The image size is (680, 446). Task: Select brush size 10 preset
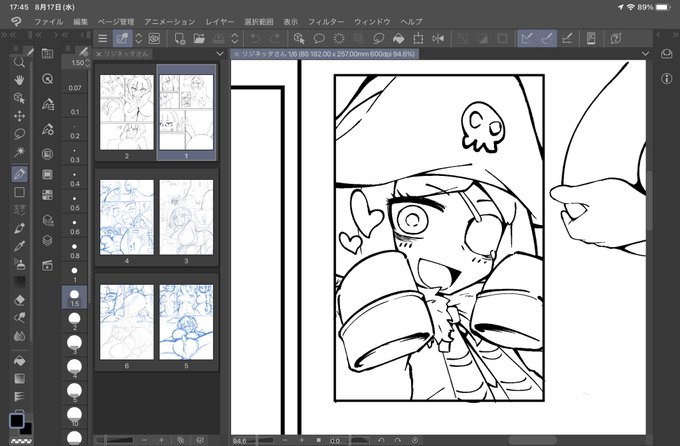(75, 416)
